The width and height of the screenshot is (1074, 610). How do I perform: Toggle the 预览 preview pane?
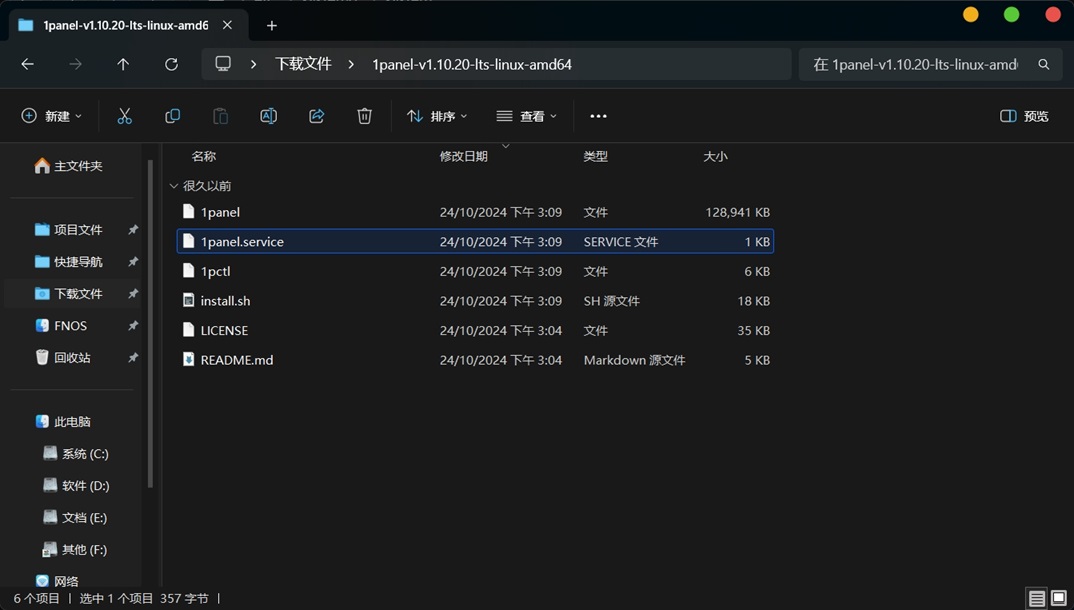pos(1024,116)
